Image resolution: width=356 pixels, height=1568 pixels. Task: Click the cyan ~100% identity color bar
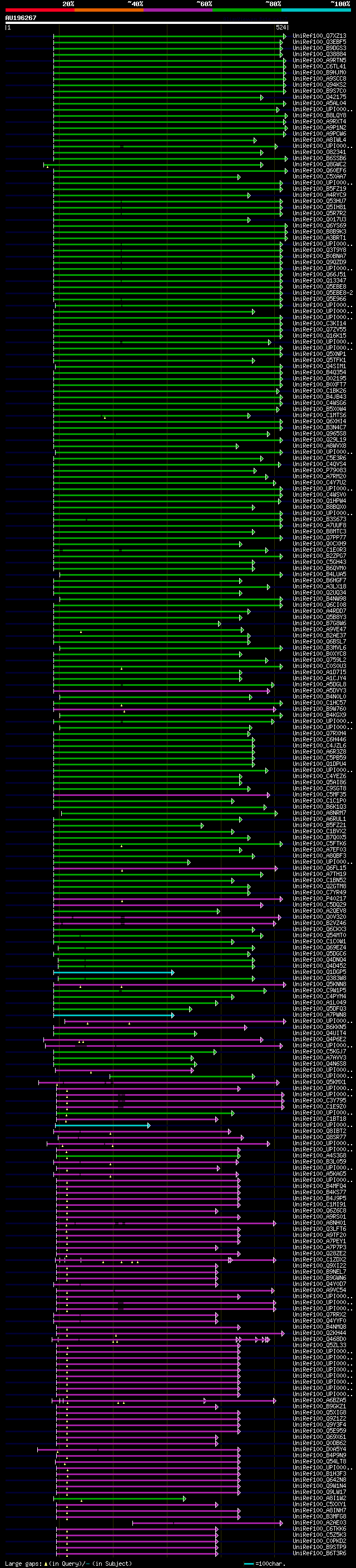point(316,10)
